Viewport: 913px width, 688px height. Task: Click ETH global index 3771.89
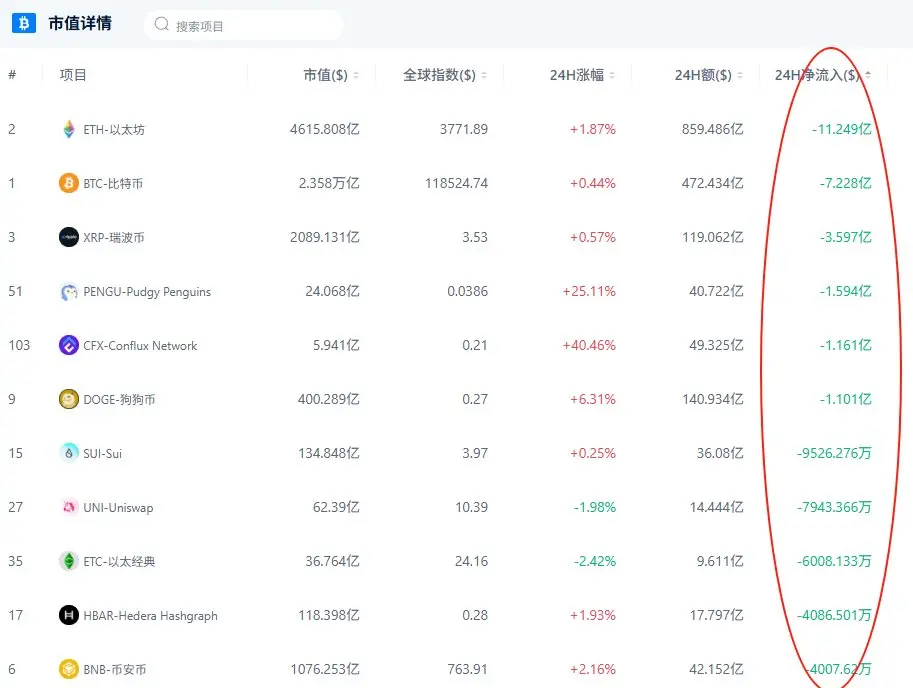pyautogui.click(x=463, y=129)
